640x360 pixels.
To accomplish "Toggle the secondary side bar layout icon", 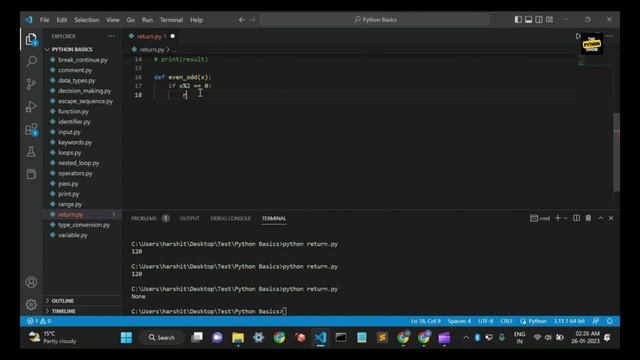I will tap(539, 20).
